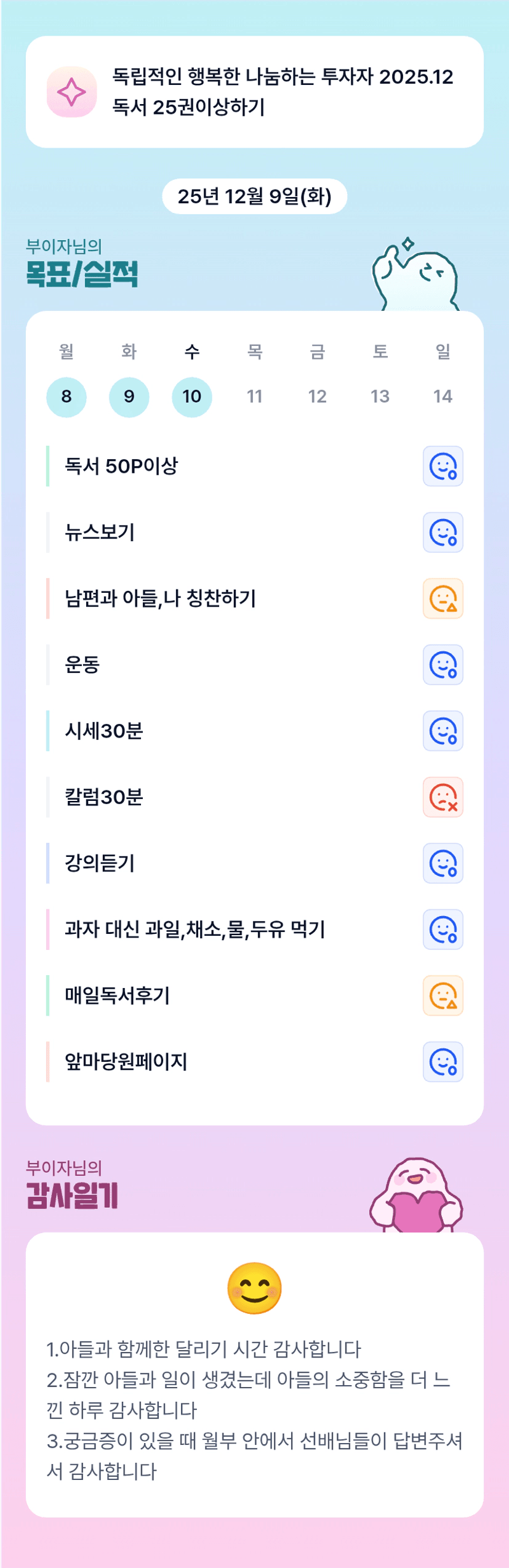Select Tuesday the 9th in the week calendar
Viewport: 509px width, 1568px height.
click(x=129, y=397)
